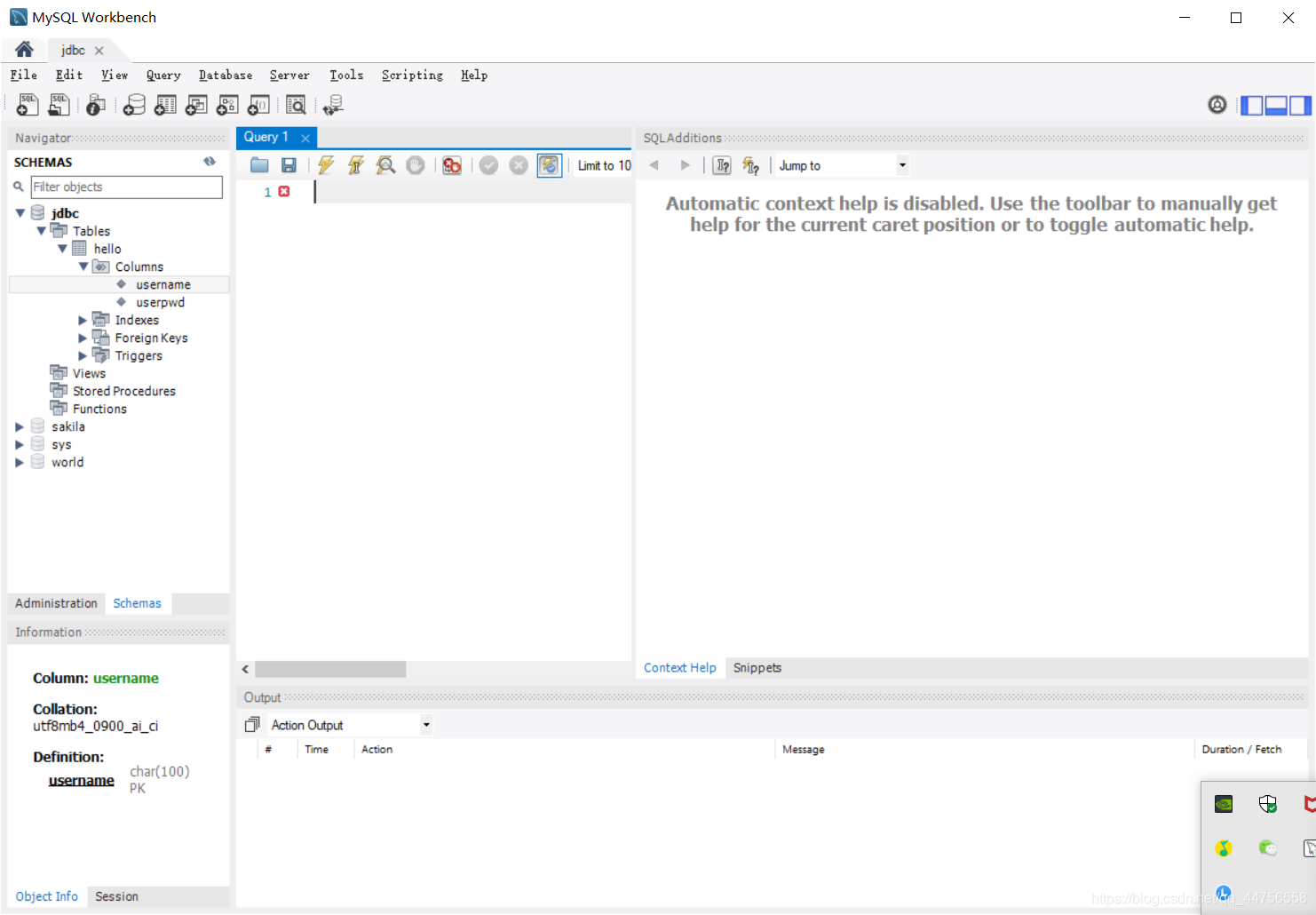
Task: Create a new view
Action: (x=196, y=105)
